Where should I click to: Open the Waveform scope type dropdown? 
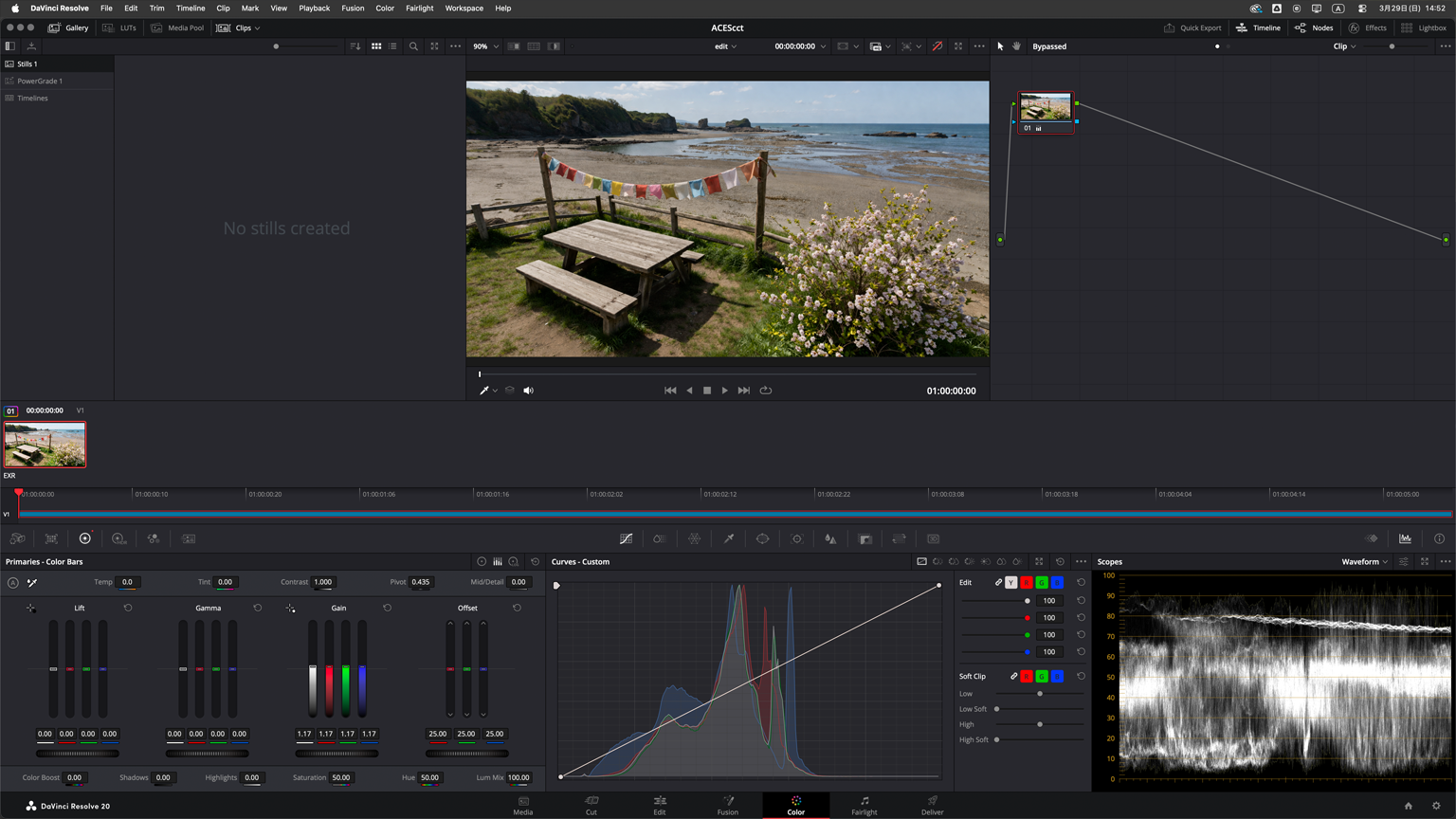tap(1364, 561)
